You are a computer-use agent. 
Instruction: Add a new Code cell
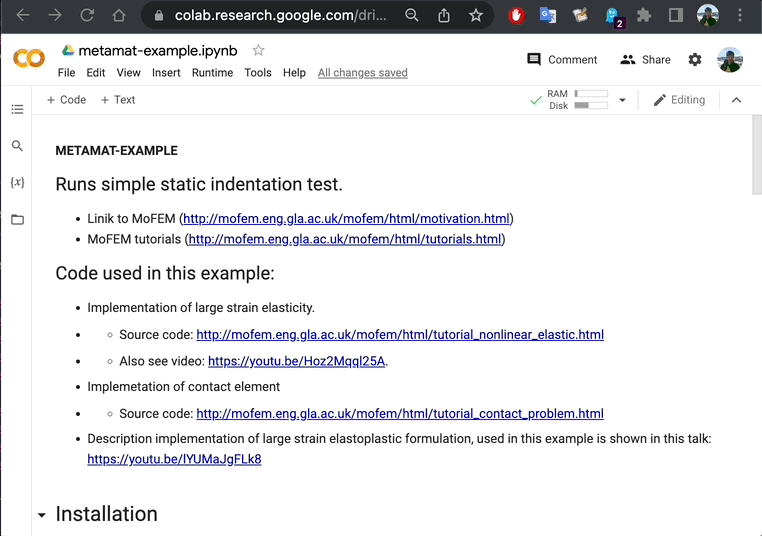tap(66, 100)
